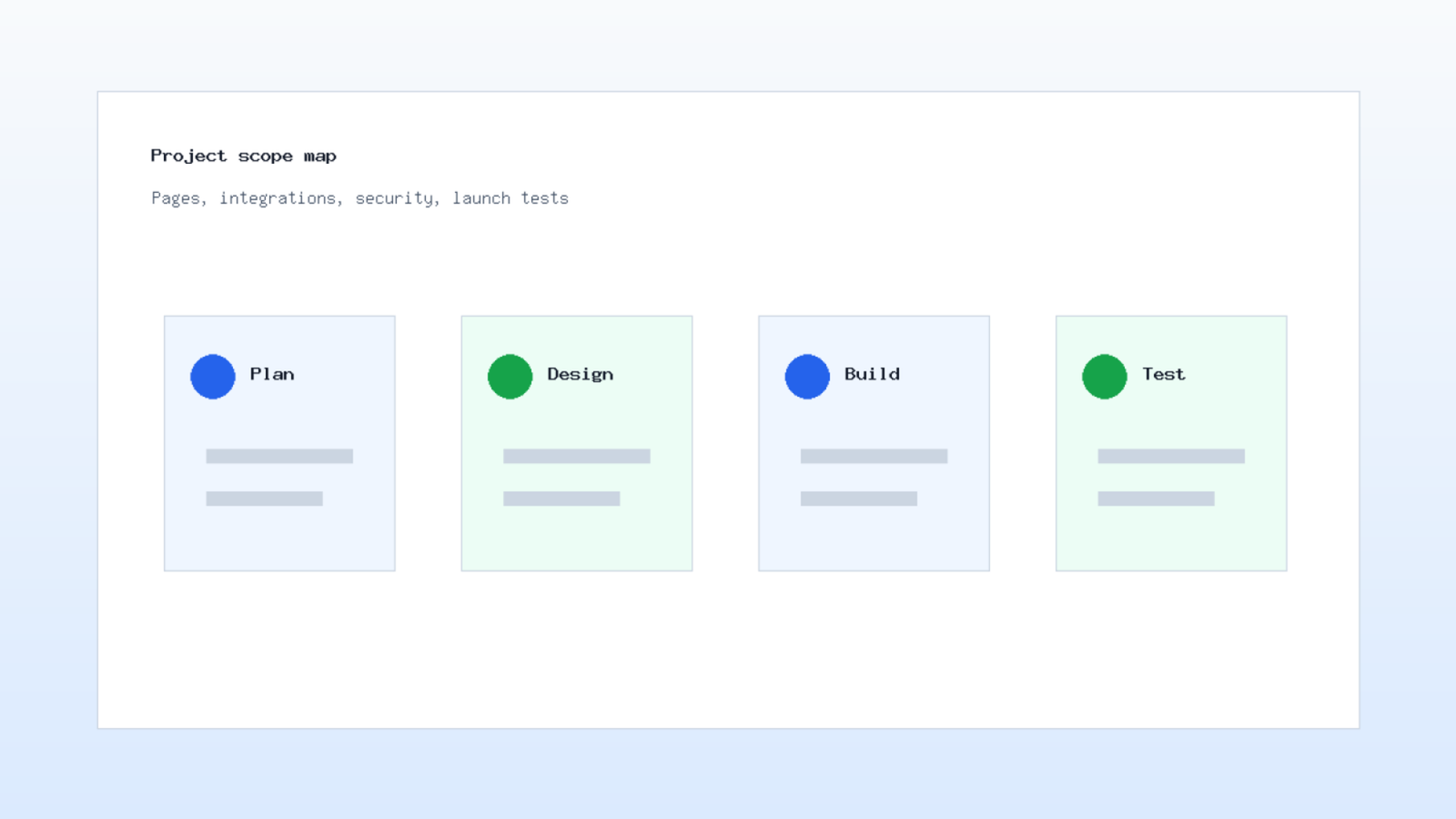Click the Project scope map heading
1456x819 pixels.
(244, 156)
